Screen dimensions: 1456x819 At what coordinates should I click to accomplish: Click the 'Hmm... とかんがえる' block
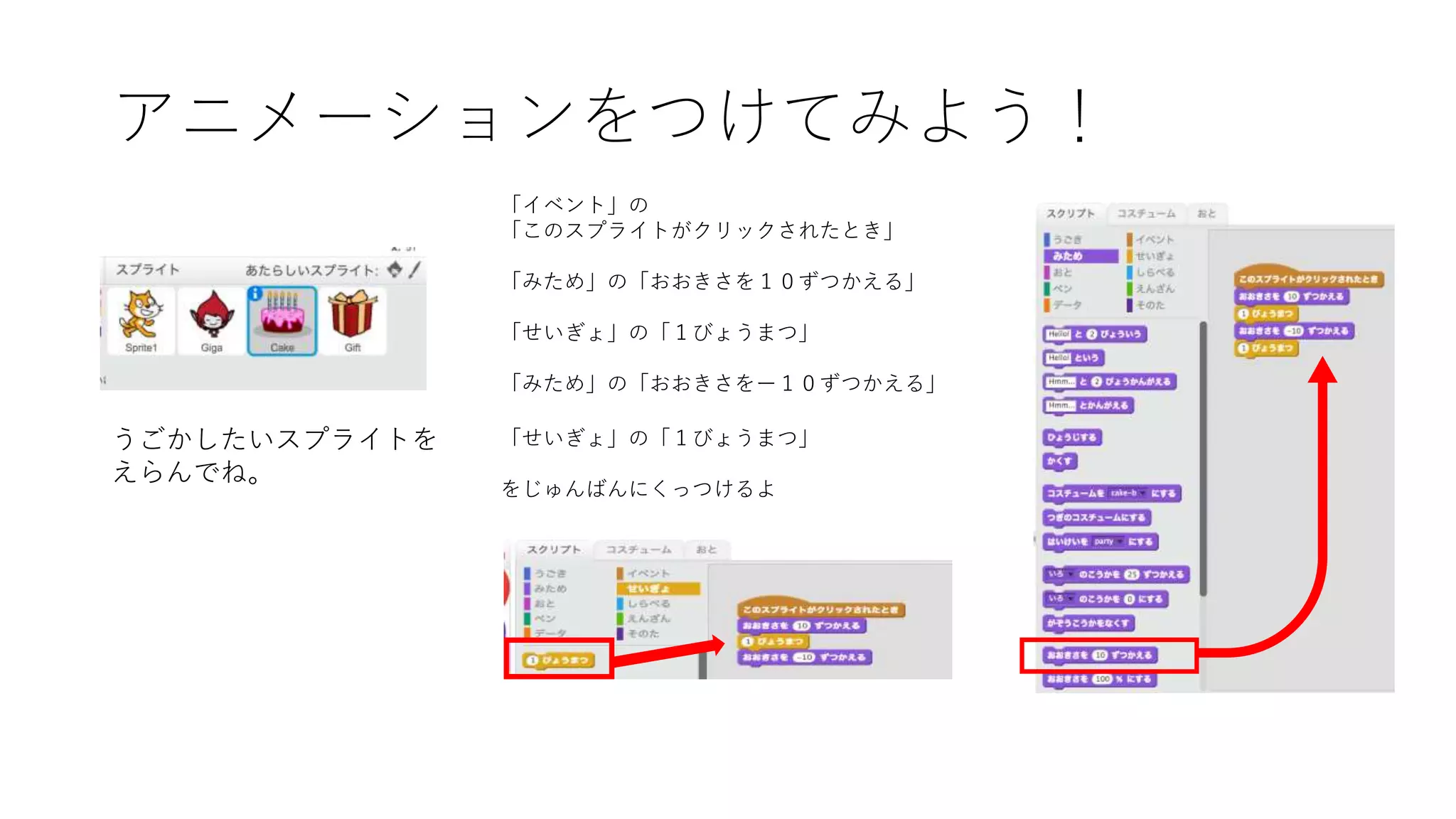[1088, 405]
